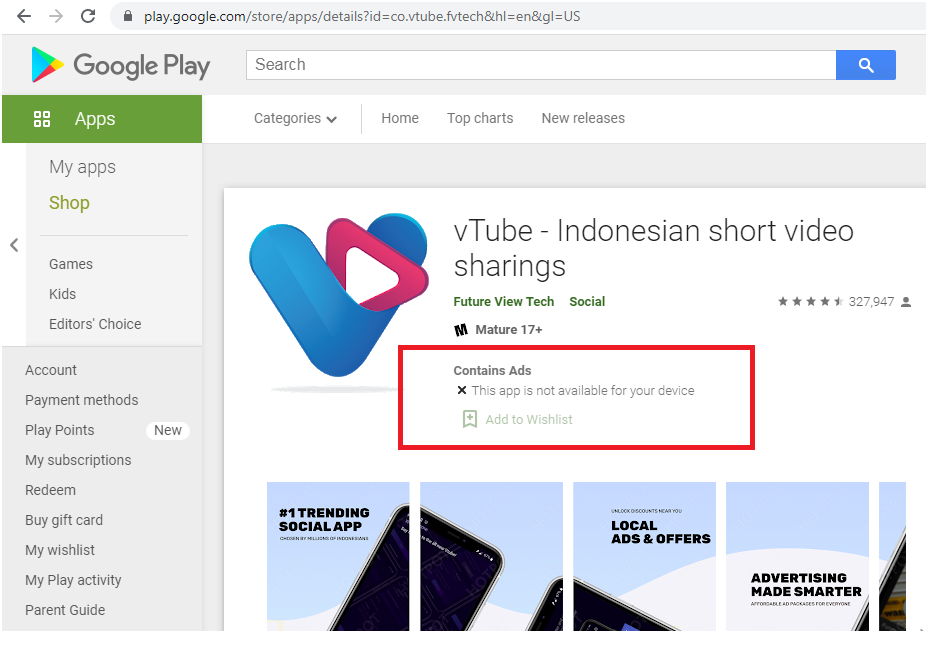Viewport: 926px width, 660px height.
Task: Click the New badge beside Play Points
Action: click(x=168, y=430)
